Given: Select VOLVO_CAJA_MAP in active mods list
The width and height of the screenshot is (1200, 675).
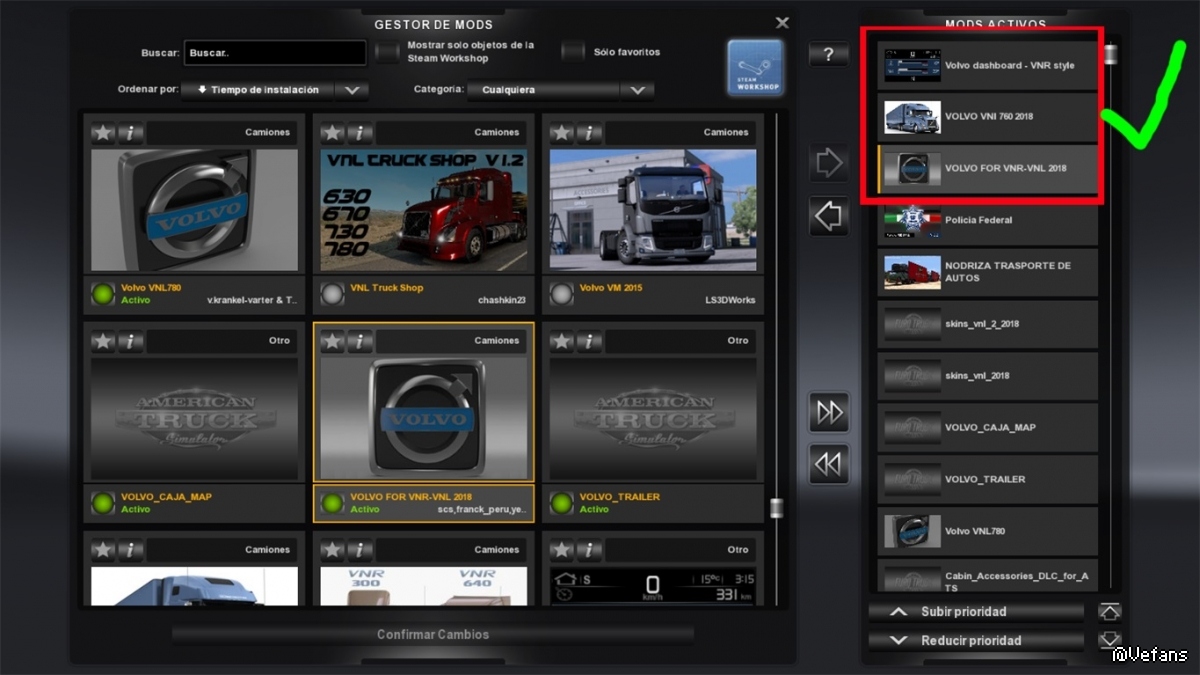Looking at the screenshot, I should pyautogui.click(x=988, y=428).
